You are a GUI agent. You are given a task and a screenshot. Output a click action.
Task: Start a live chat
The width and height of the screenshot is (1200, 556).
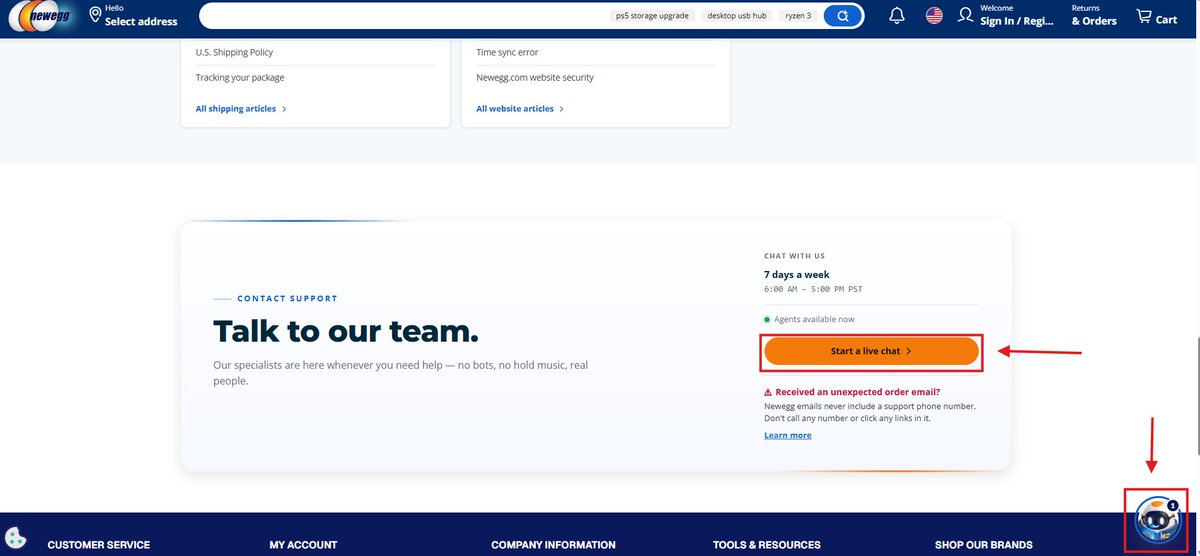pyautogui.click(x=871, y=351)
